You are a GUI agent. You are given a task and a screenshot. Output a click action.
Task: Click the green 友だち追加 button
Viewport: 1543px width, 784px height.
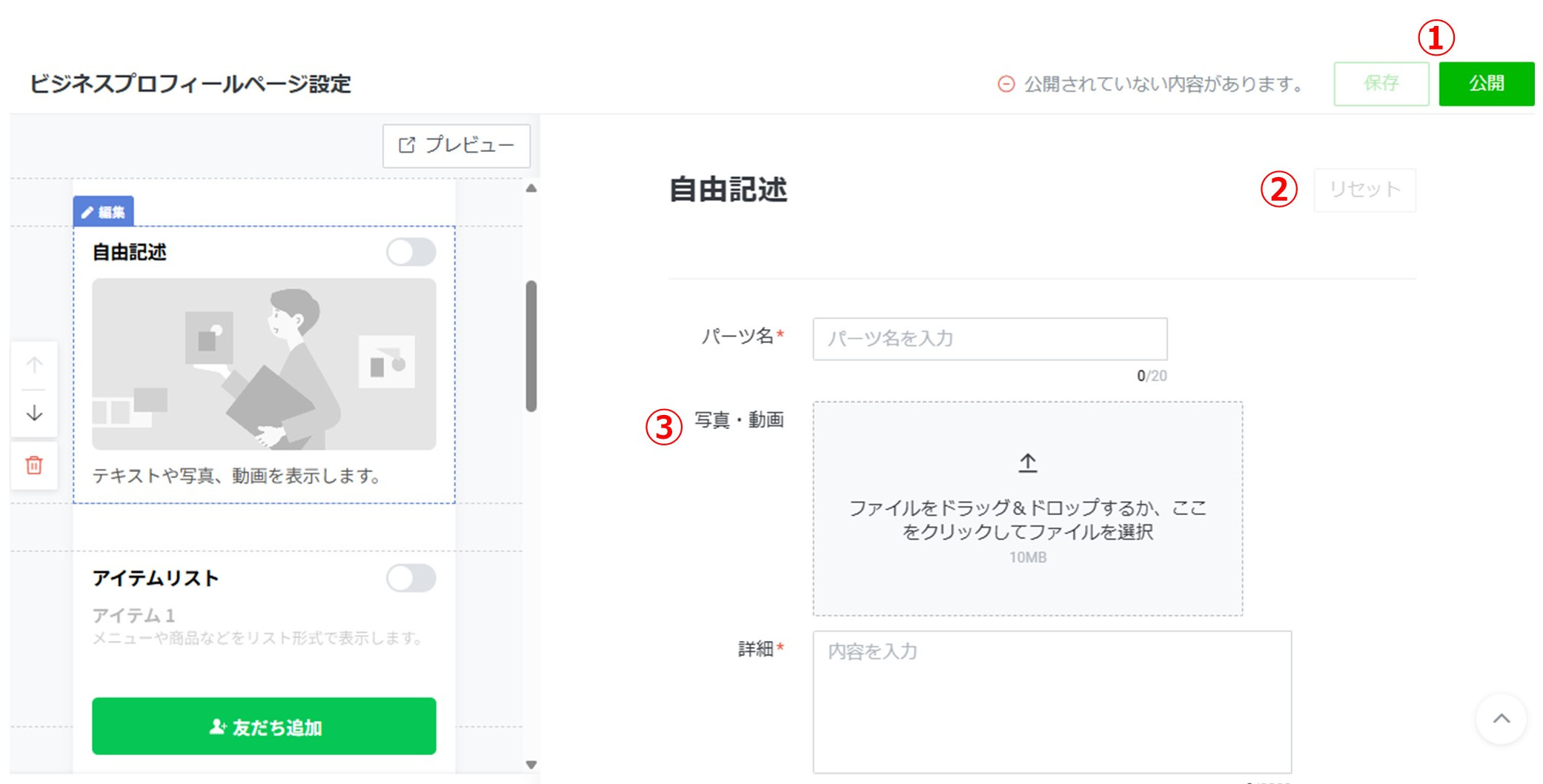(x=263, y=727)
